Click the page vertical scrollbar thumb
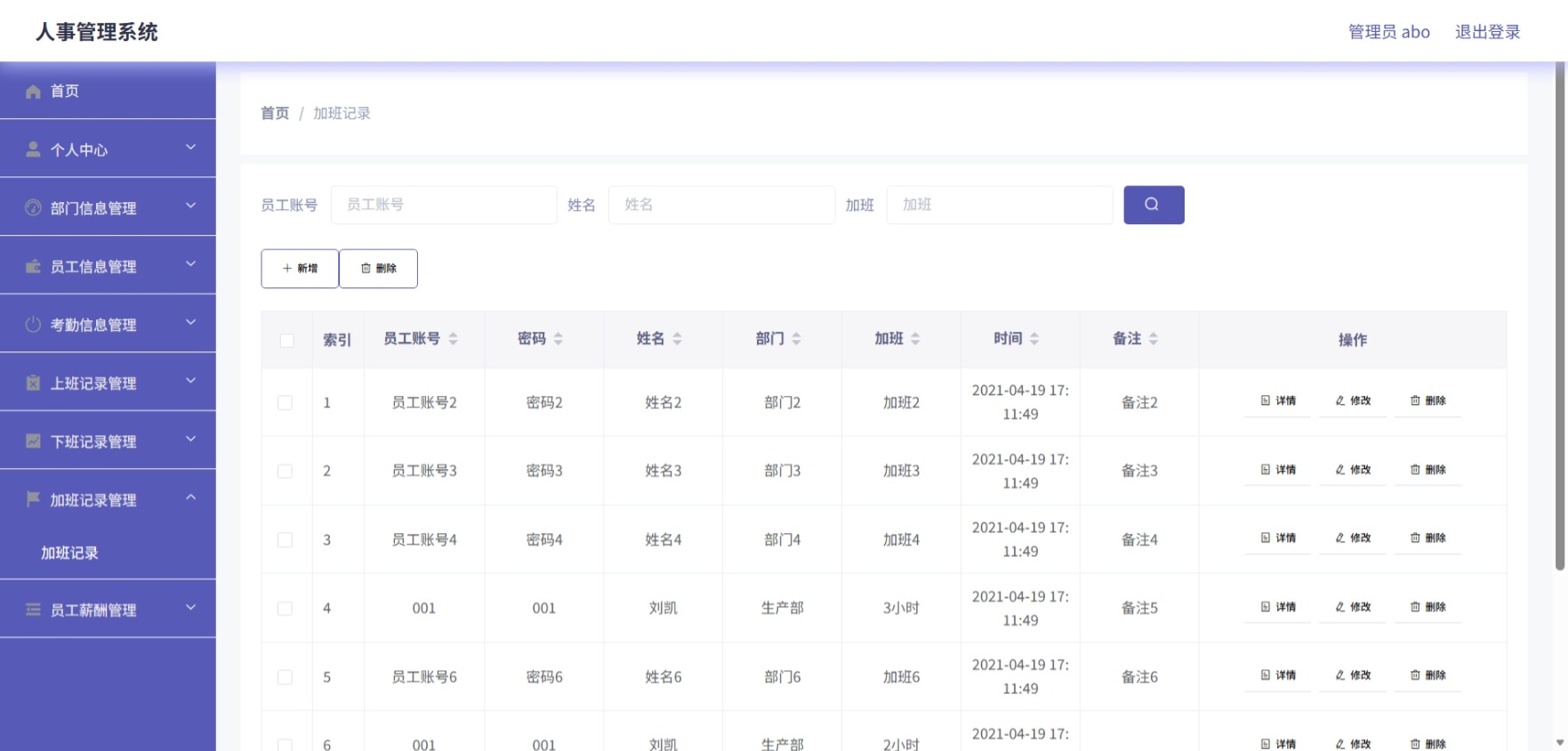 coord(1559,316)
